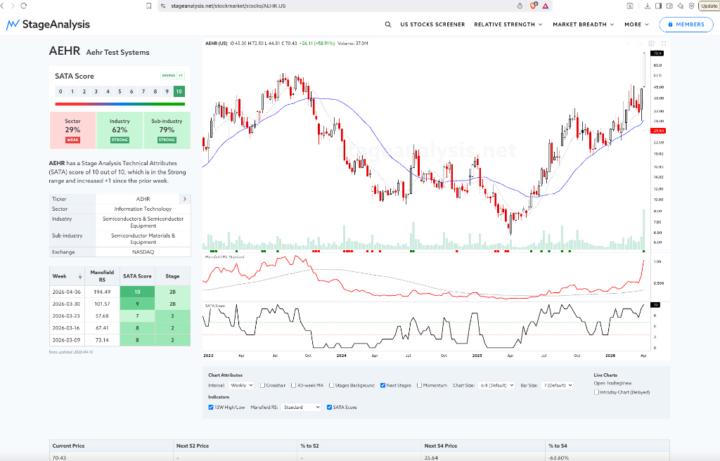This screenshot has width=720, height=461.
Task: Click the StageAnalysis logo
Action: [48, 24]
